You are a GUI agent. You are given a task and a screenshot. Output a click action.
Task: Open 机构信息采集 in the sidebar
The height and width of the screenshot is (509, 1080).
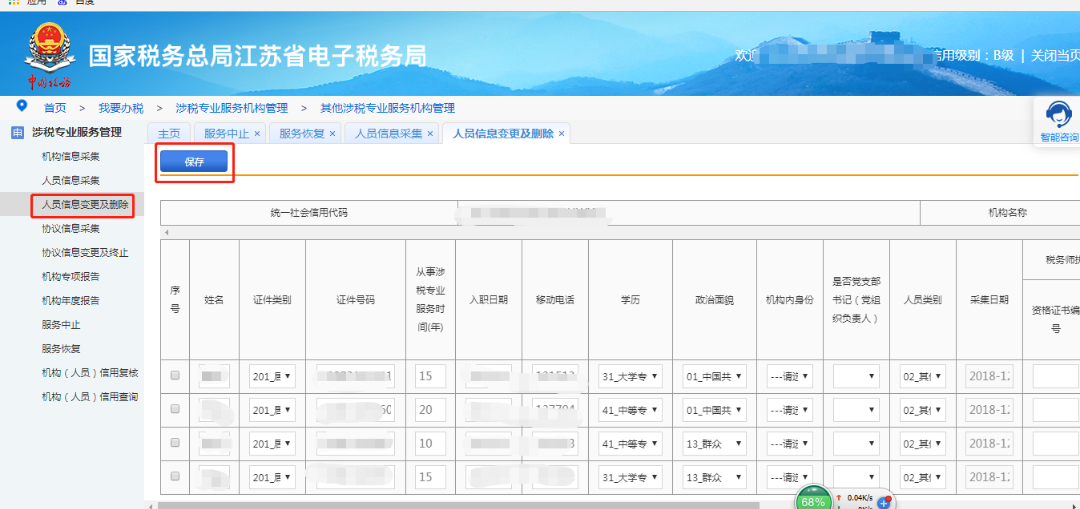pos(71,156)
